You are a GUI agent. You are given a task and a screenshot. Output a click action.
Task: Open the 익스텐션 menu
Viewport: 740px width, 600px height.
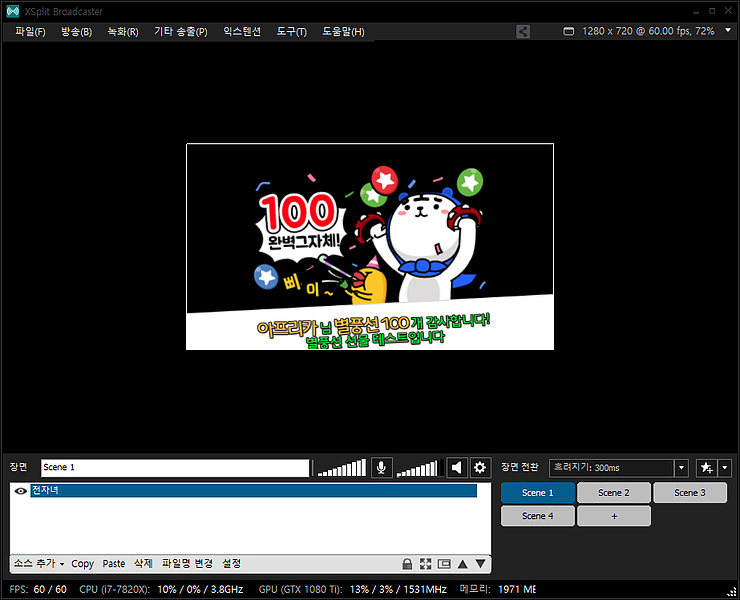click(x=242, y=32)
